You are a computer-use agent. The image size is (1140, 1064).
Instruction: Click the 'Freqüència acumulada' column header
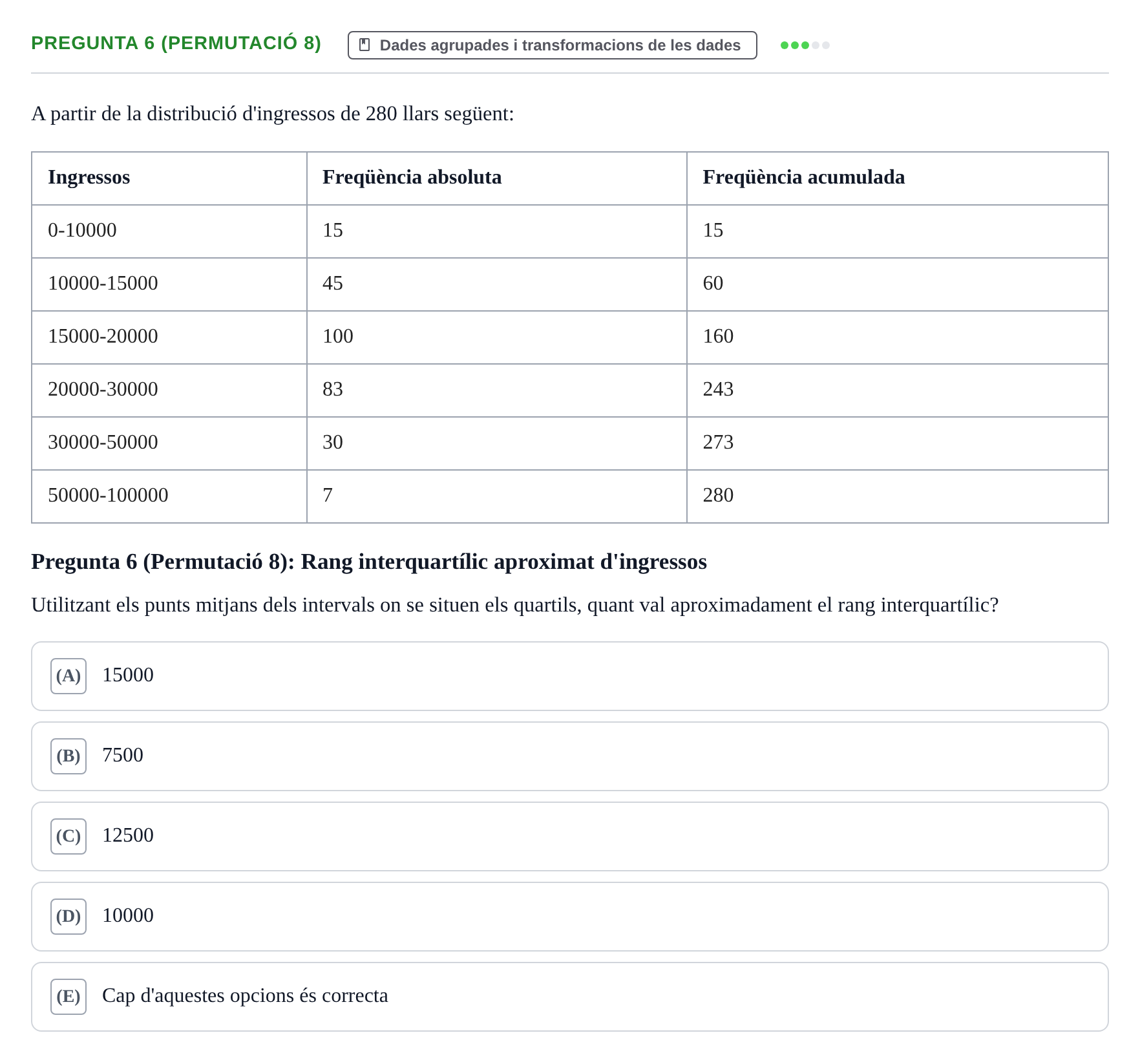click(x=898, y=178)
